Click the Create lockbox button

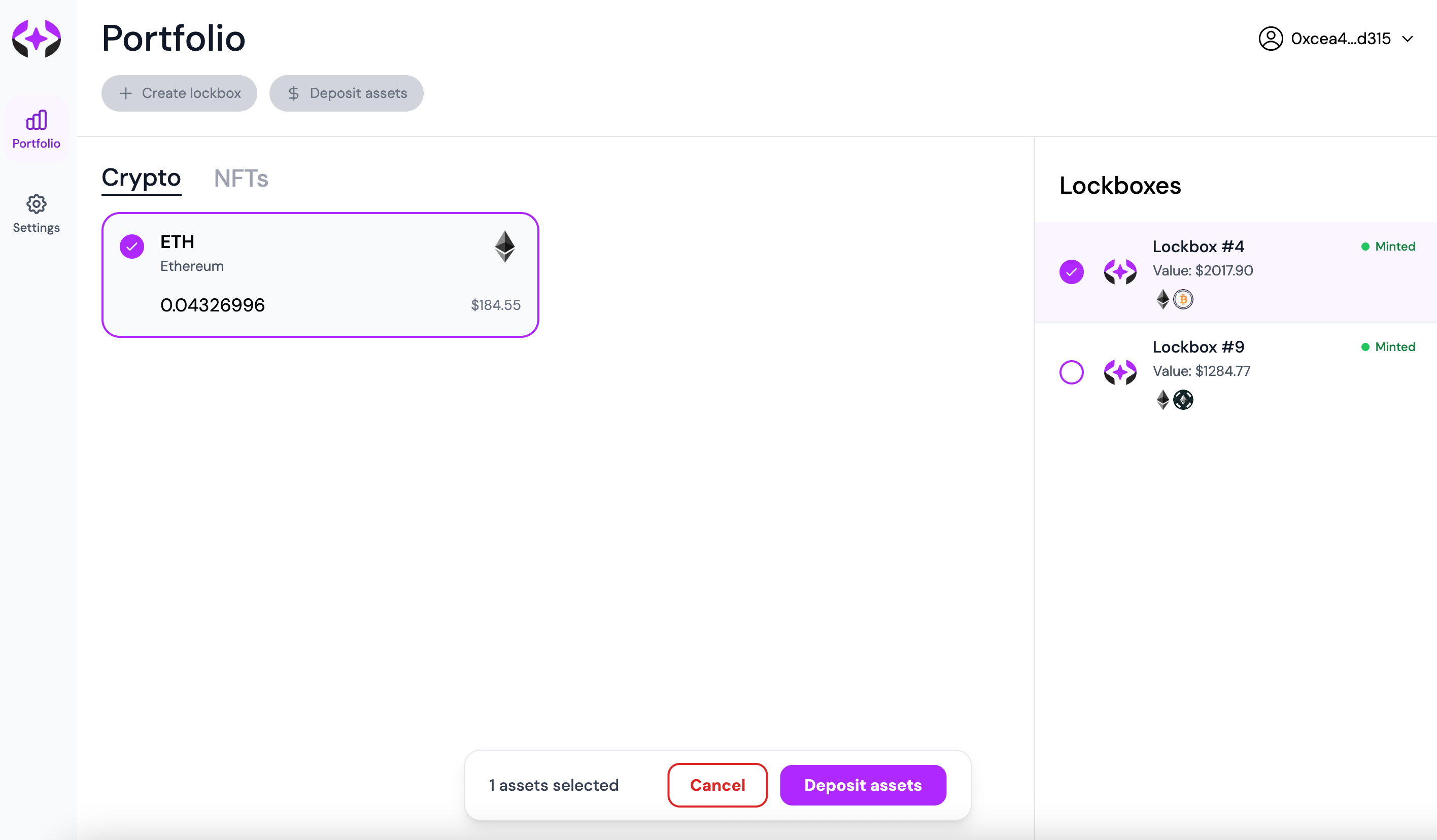pyautogui.click(x=179, y=93)
